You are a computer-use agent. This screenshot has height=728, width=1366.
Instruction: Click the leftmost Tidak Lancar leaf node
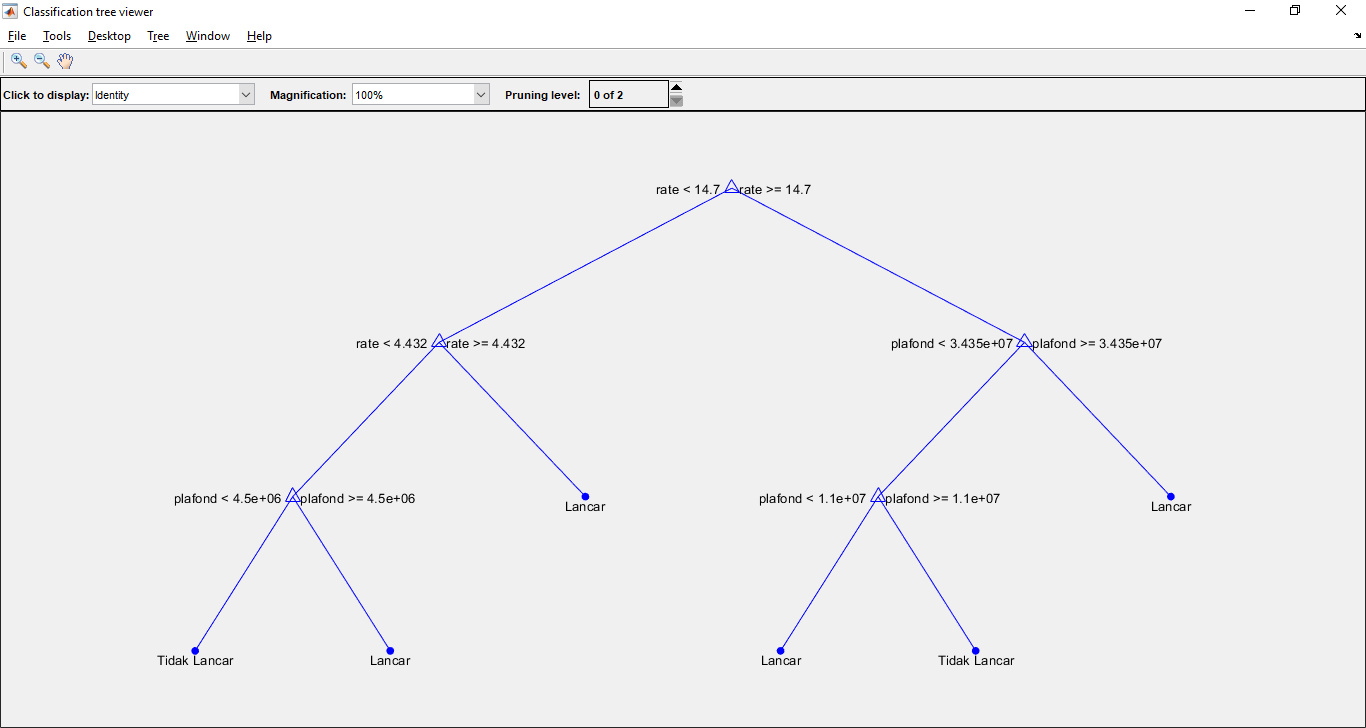point(195,651)
